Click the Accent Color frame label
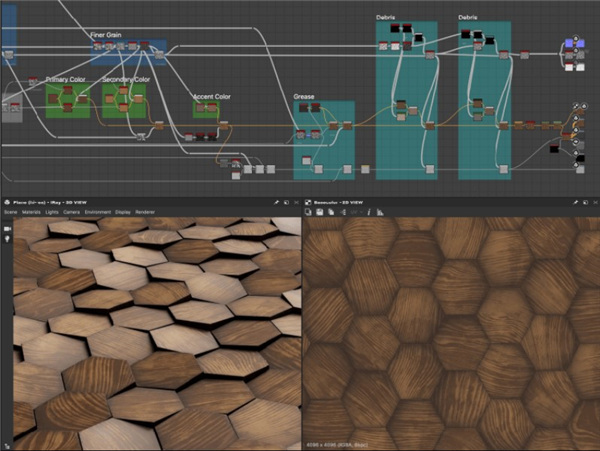 pos(211,97)
